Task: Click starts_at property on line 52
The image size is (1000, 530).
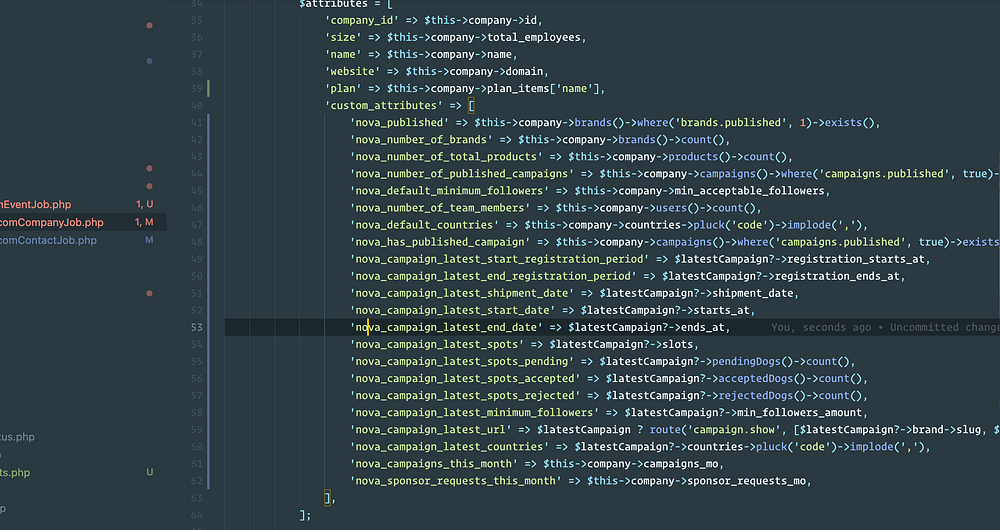Action: click(x=721, y=310)
